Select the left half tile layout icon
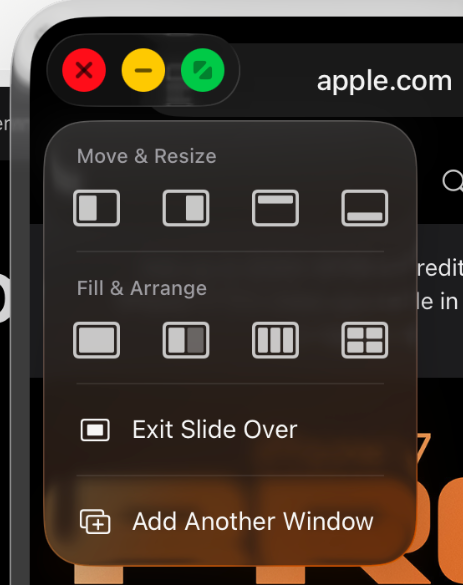 coord(96,208)
